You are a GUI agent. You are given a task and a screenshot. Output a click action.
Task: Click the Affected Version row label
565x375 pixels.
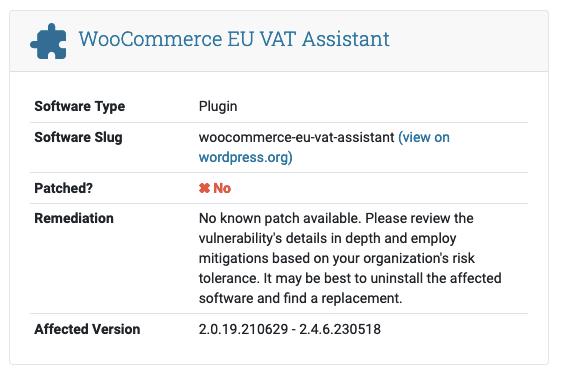point(87,329)
